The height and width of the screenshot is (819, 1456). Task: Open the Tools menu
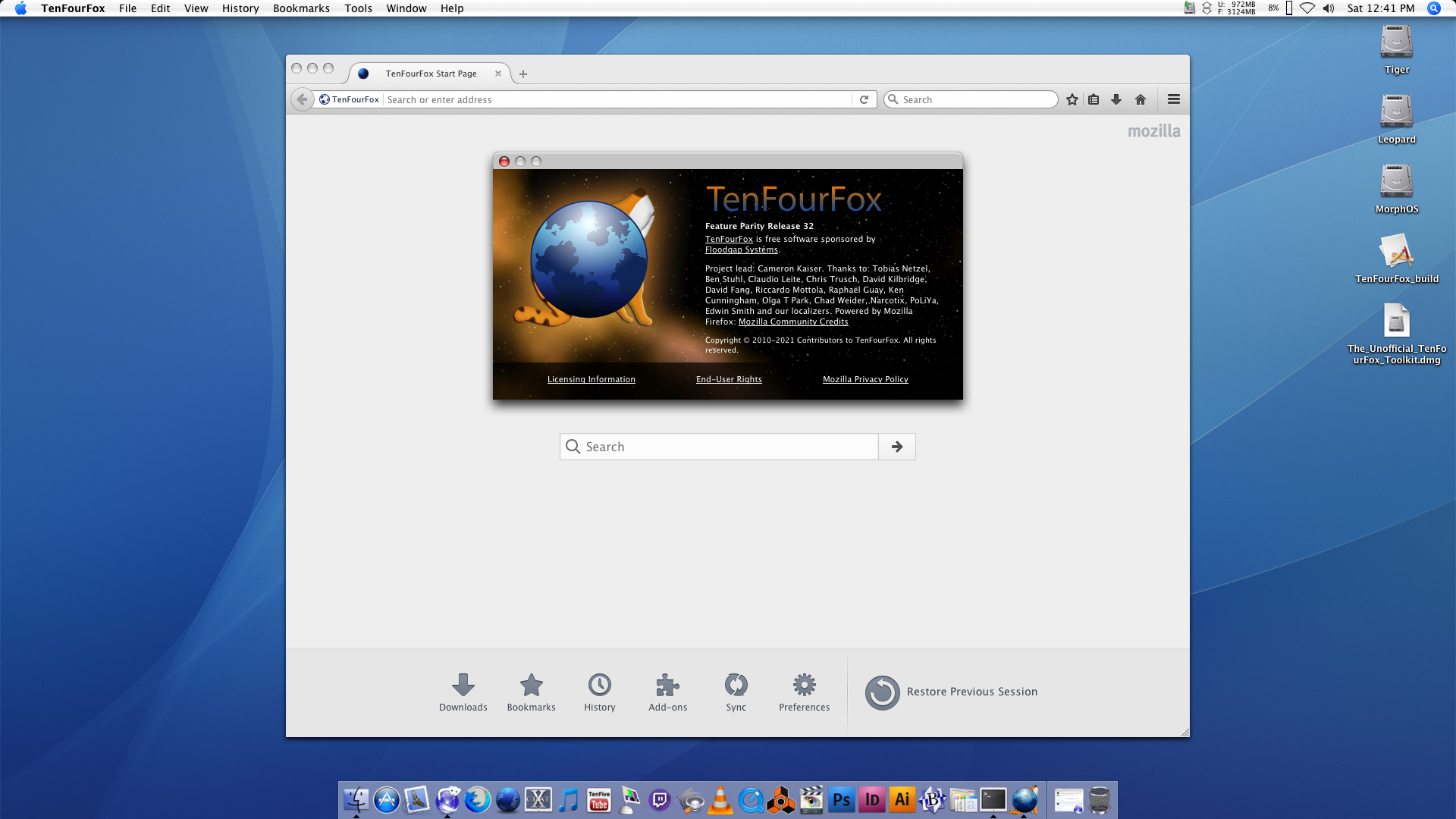(x=358, y=8)
